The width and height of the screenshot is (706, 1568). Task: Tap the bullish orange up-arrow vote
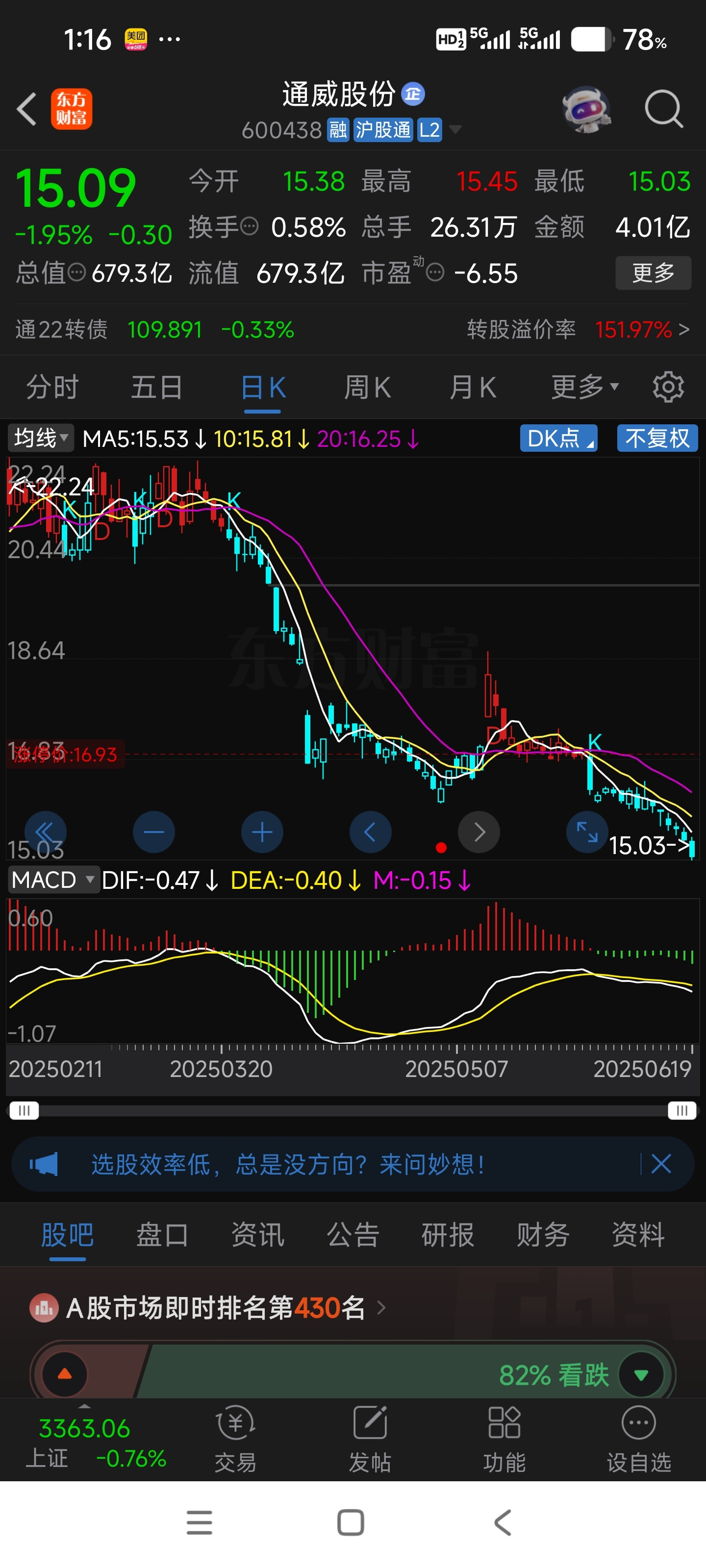pos(65,1374)
